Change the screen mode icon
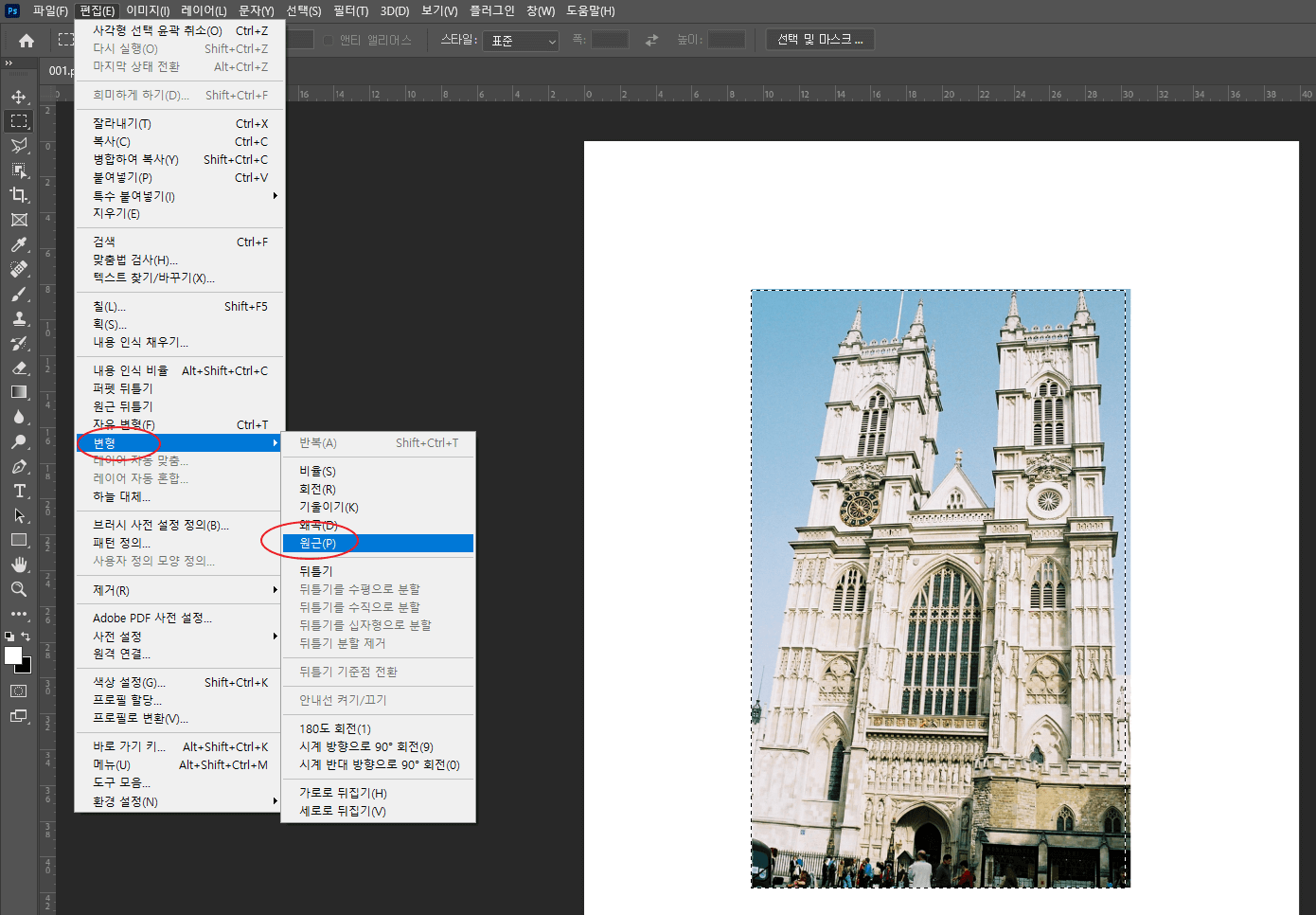The height and width of the screenshot is (915, 1316). pyautogui.click(x=19, y=716)
